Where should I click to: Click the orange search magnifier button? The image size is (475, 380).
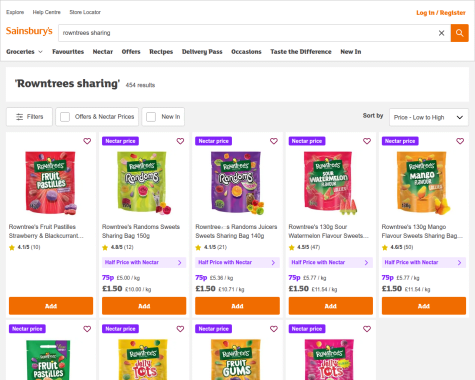click(x=460, y=33)
